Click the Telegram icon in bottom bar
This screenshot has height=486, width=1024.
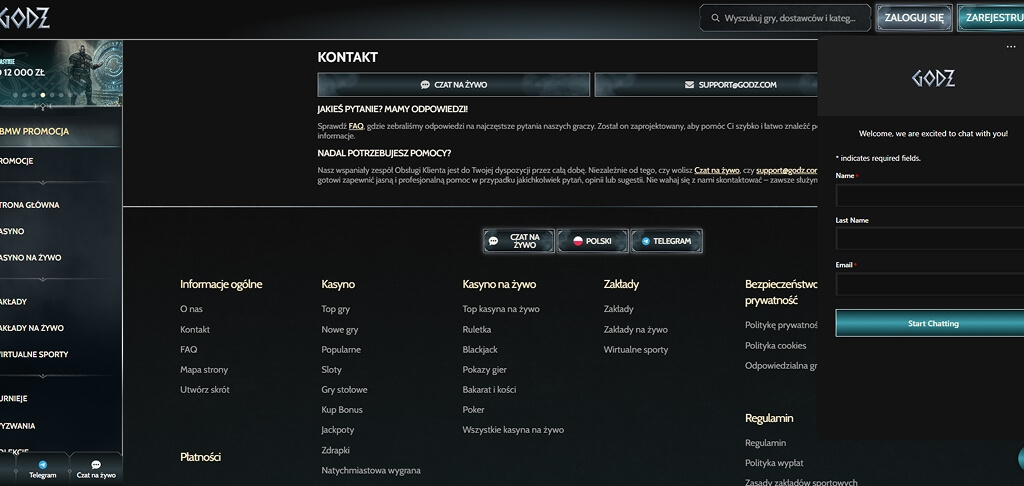[x=42, y=464]
